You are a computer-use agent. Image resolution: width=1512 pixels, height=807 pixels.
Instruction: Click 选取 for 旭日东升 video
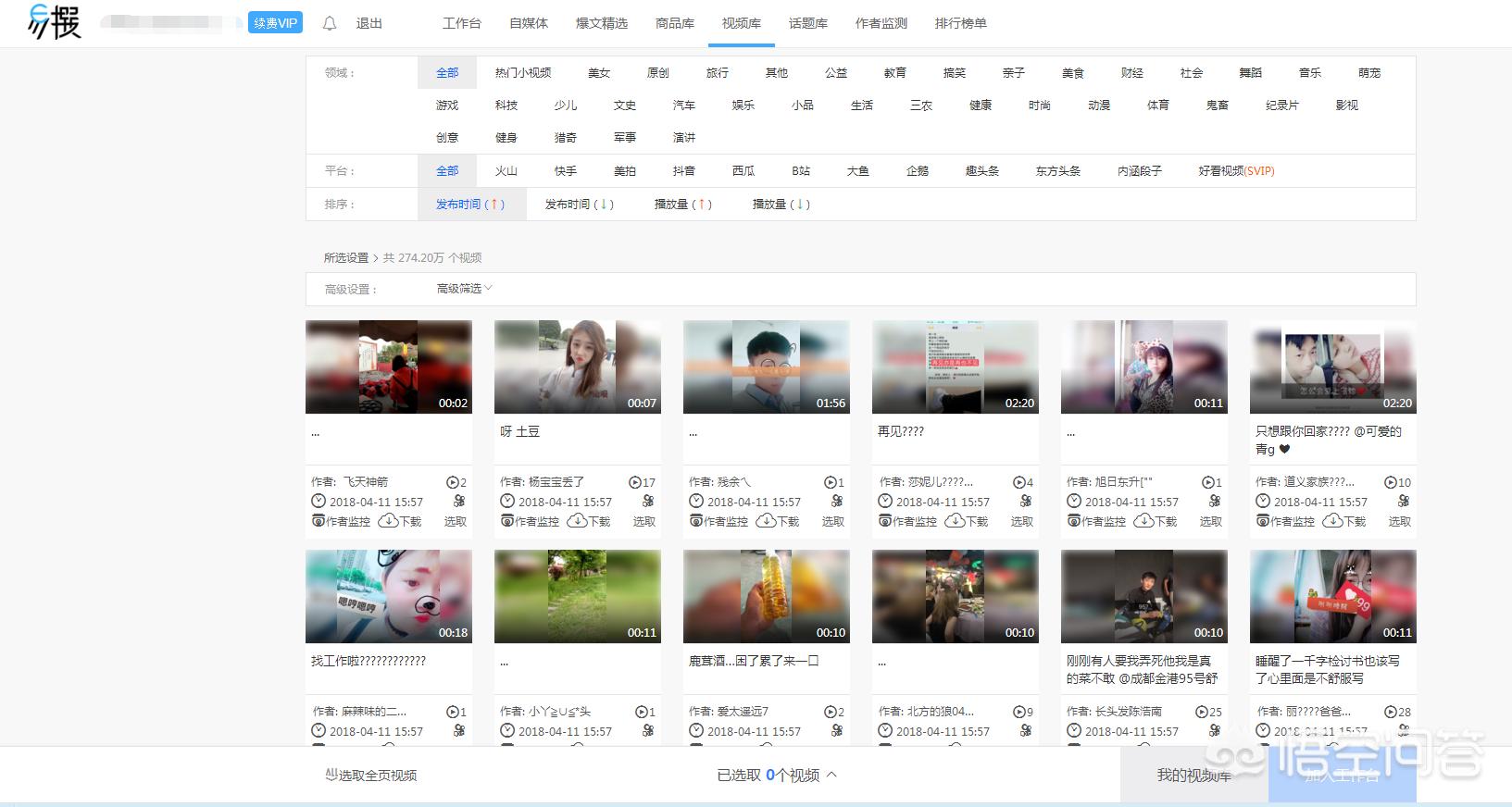(1211, 521)
